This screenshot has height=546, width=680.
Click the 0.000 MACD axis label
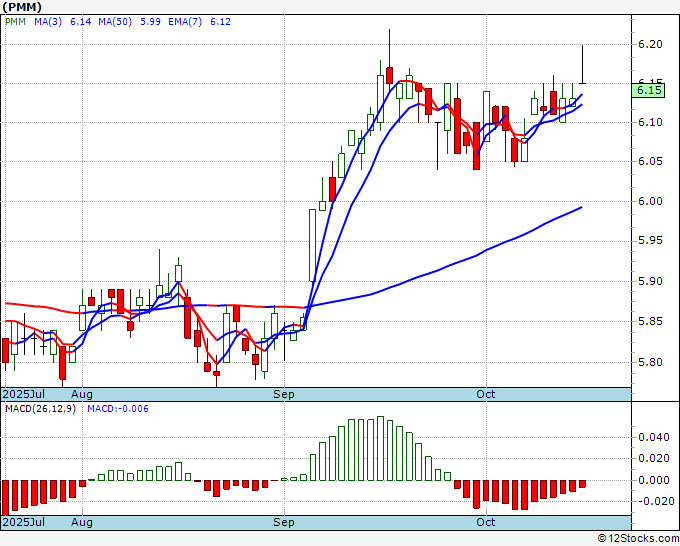coord(654,480)
